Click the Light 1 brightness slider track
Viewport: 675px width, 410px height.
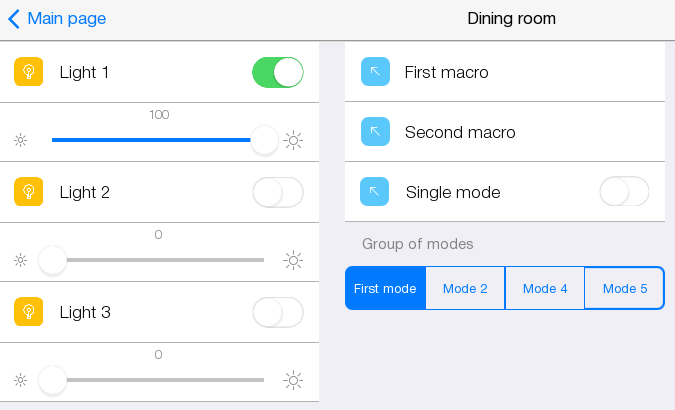(x=150, y=140)
